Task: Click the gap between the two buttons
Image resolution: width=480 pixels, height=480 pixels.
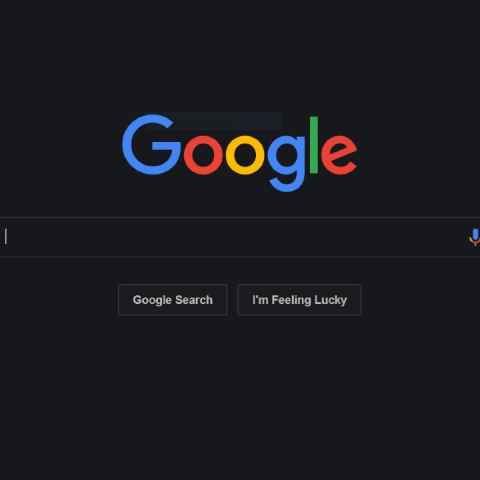Action: [233, 300]
